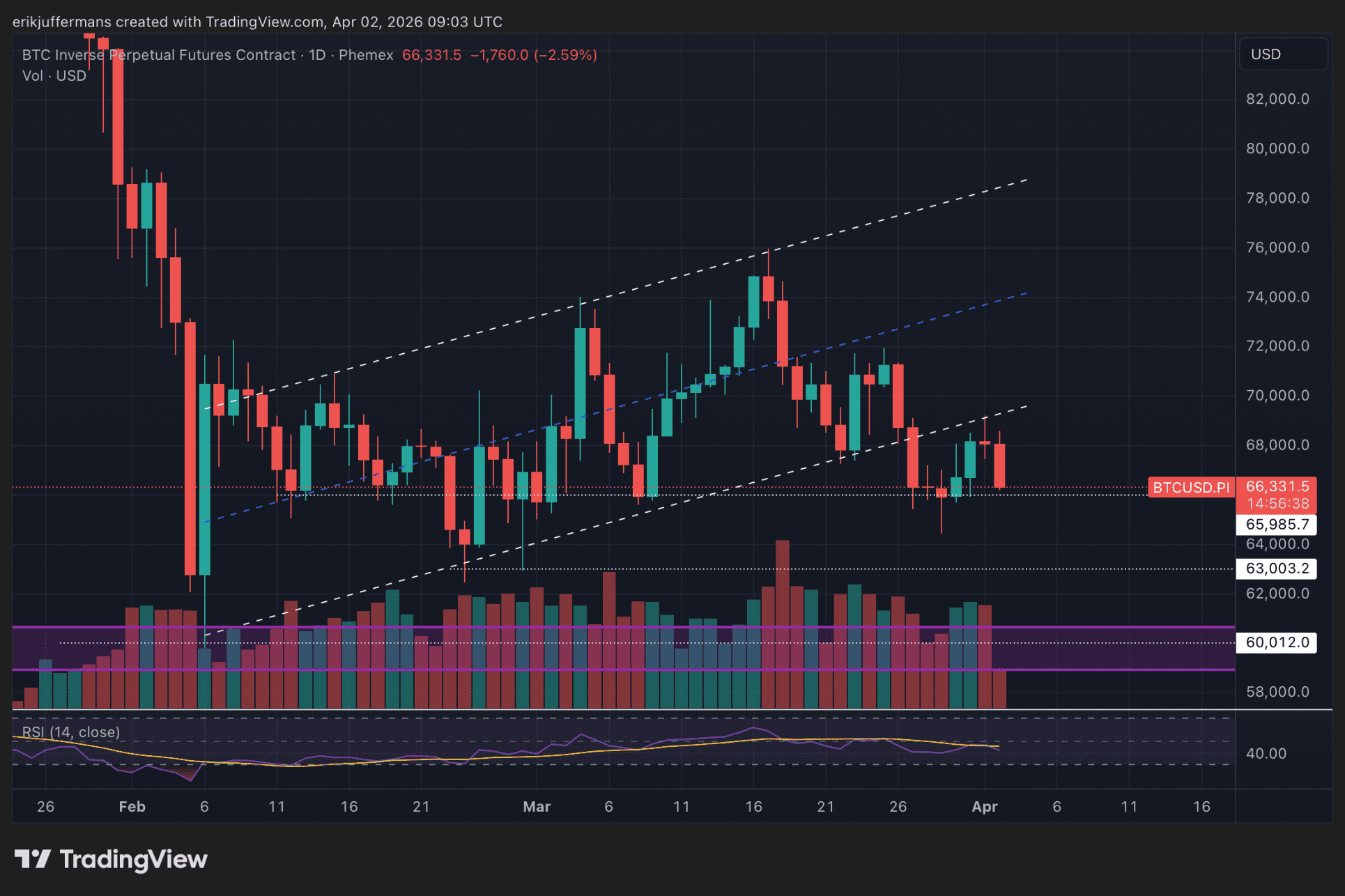Click the BTC Inverse Perpetual Futures Contract title
1345x896 pixels.
159,55
